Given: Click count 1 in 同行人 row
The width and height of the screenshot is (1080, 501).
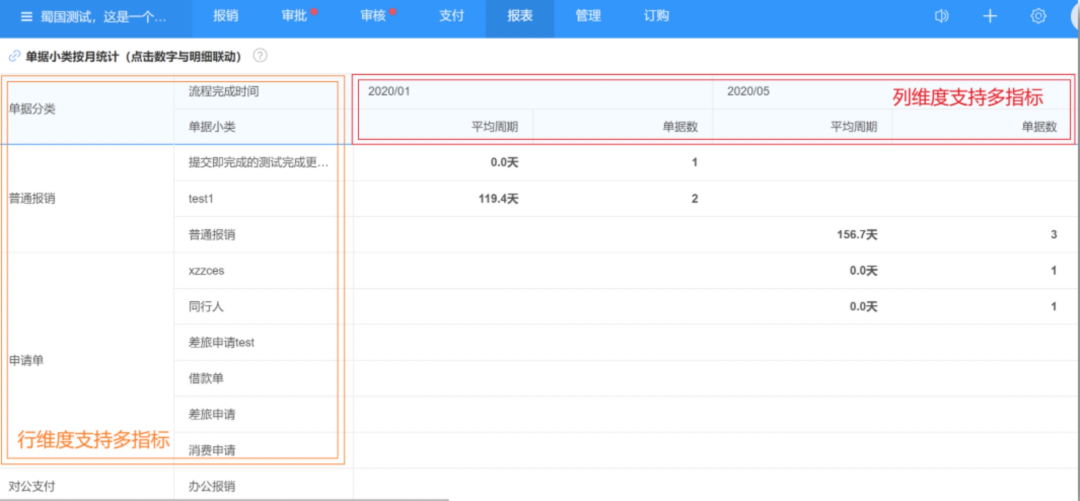Looking at the screenshot, I should click(x=1054, y=307).
